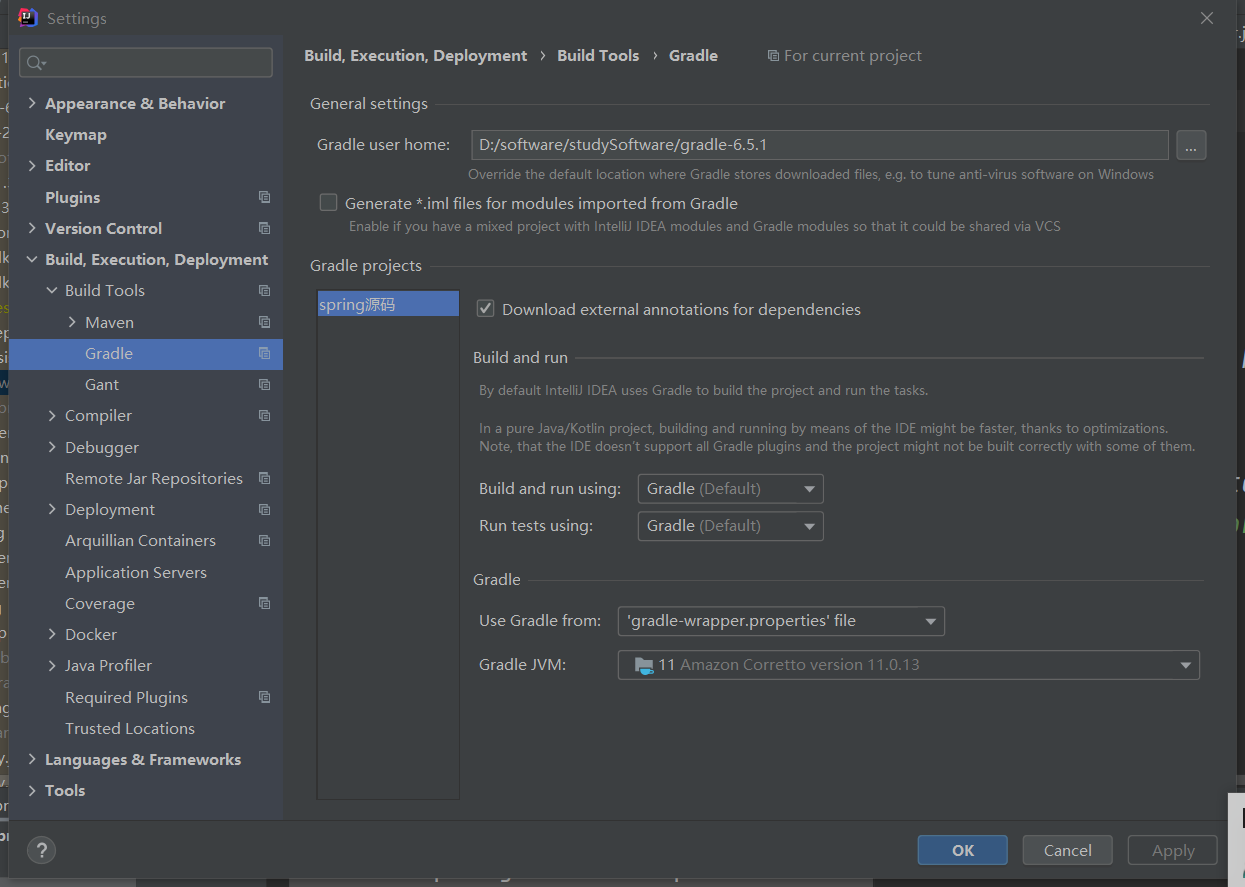Expand the Tools section
This screenshot has height=887, width=1245.
tap(32, 790)
